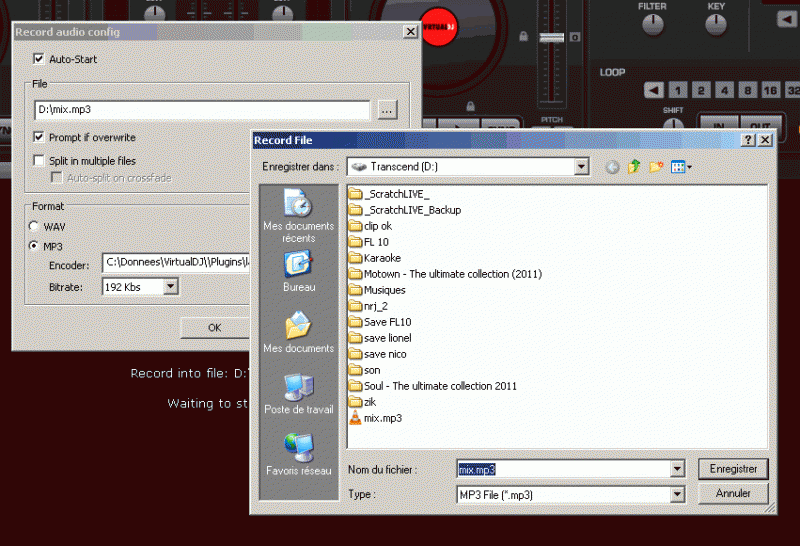Close the Record audio config dialog
The width and height of the screenshot is (800, 546).
pos(410,32)
